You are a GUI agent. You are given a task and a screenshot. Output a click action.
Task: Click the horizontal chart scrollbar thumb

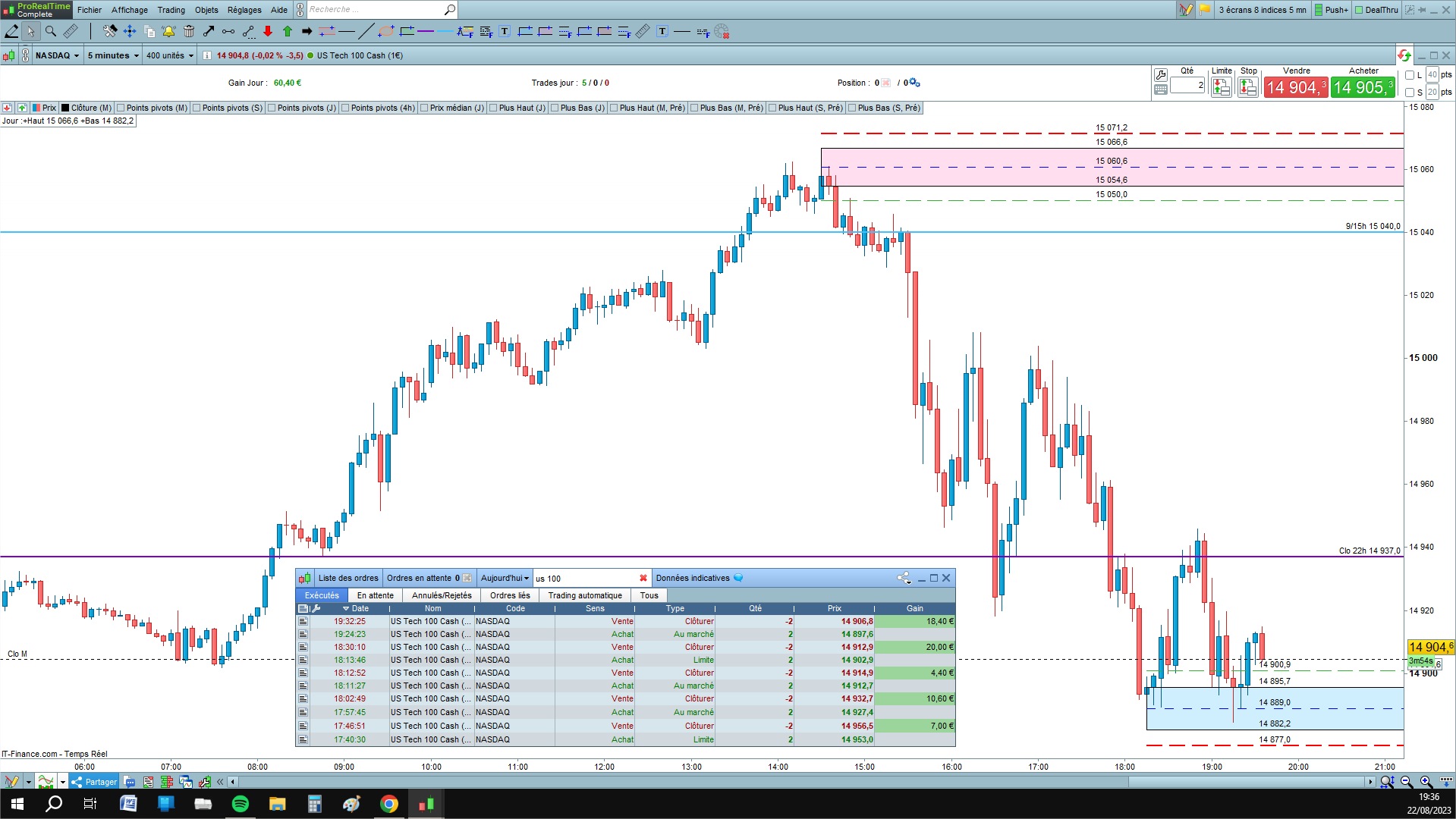tap(1247, 782)
